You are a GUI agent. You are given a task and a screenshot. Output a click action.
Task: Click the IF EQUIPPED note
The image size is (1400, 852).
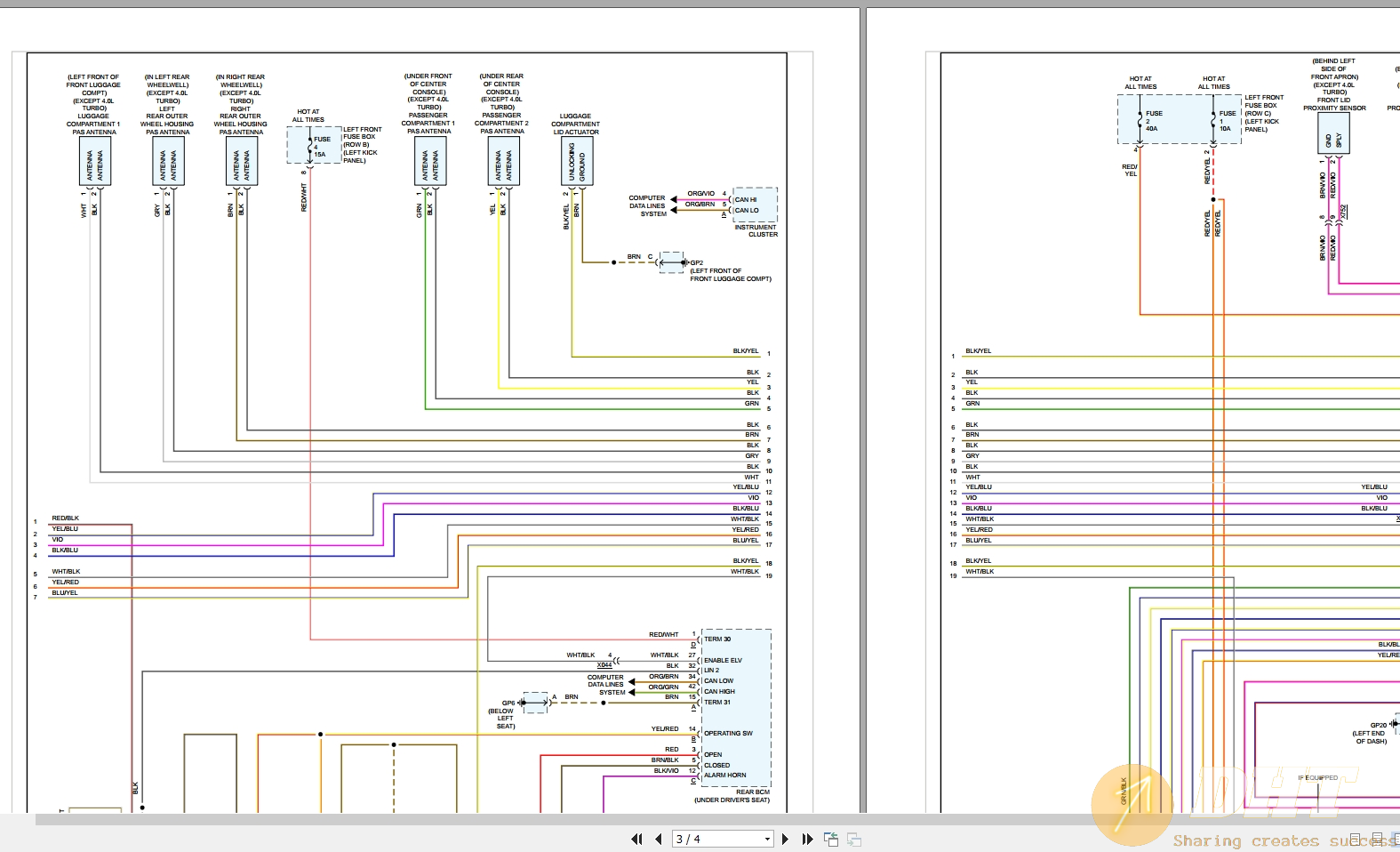click(x=1317, y=777)
